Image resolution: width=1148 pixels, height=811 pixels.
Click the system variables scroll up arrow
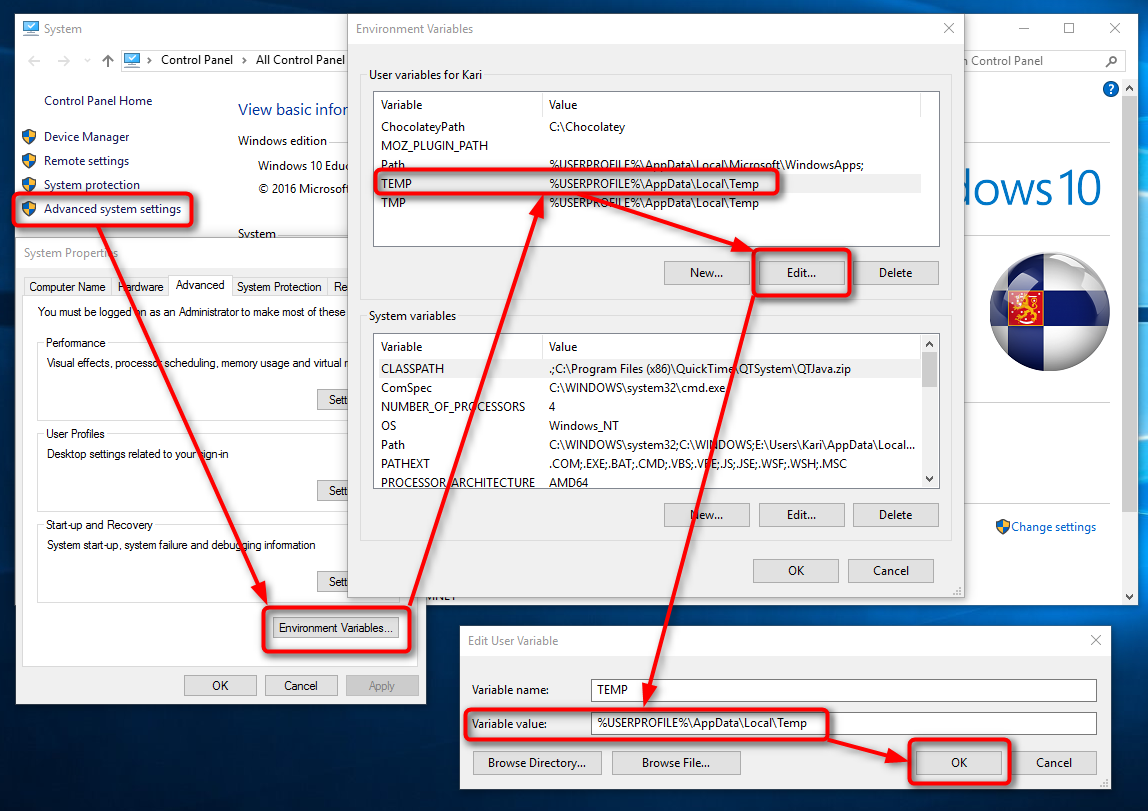coord(929,344)
